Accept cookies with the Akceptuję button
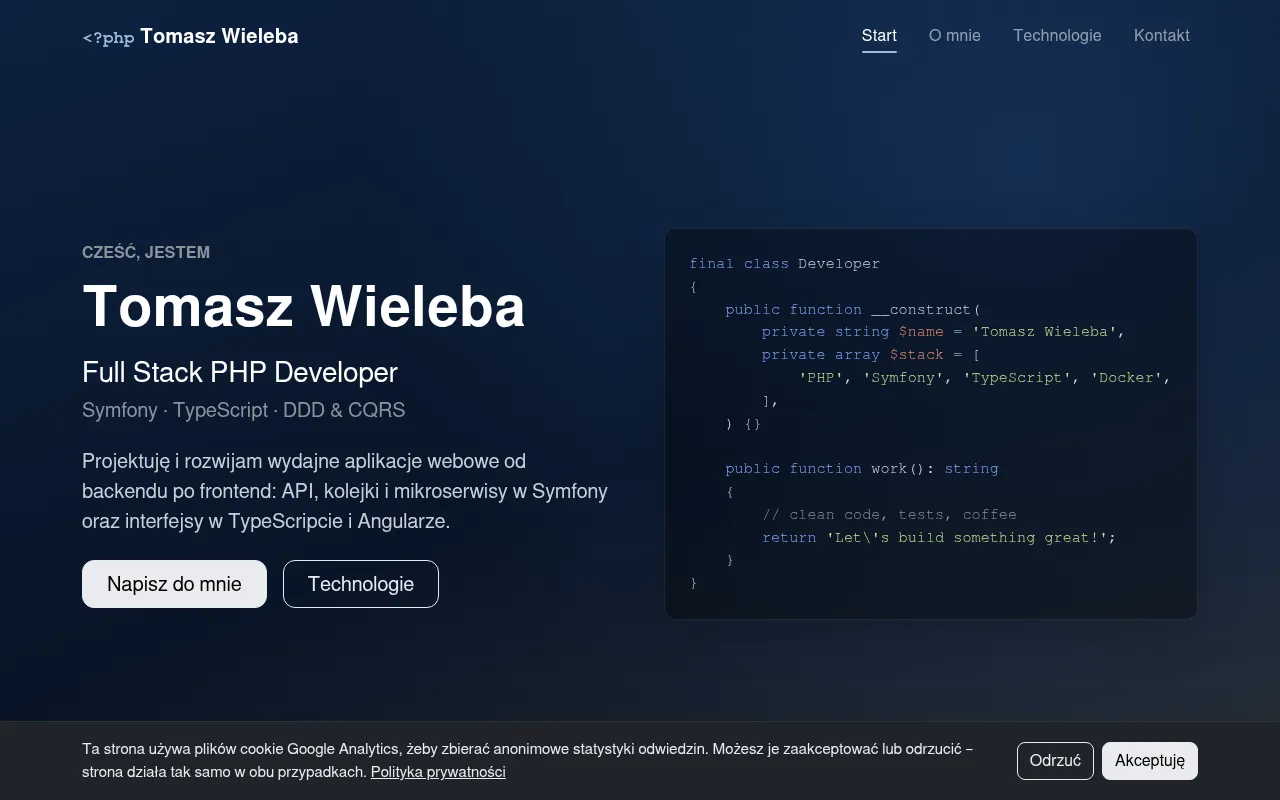This screenshot has width=1280, height=800. tap(1150, 761)
